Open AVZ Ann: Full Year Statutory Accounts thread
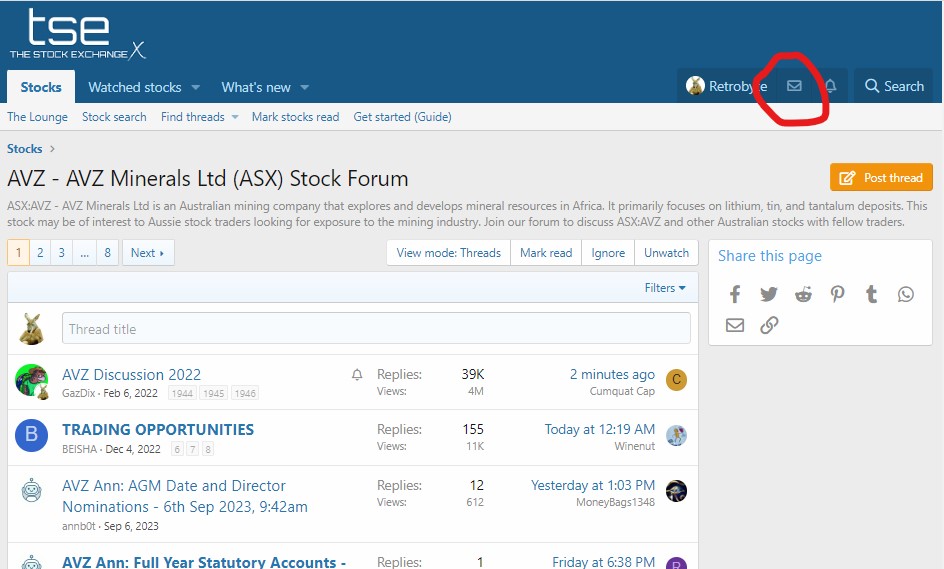Viewport: 944px width, 569px height. (204, 562)
